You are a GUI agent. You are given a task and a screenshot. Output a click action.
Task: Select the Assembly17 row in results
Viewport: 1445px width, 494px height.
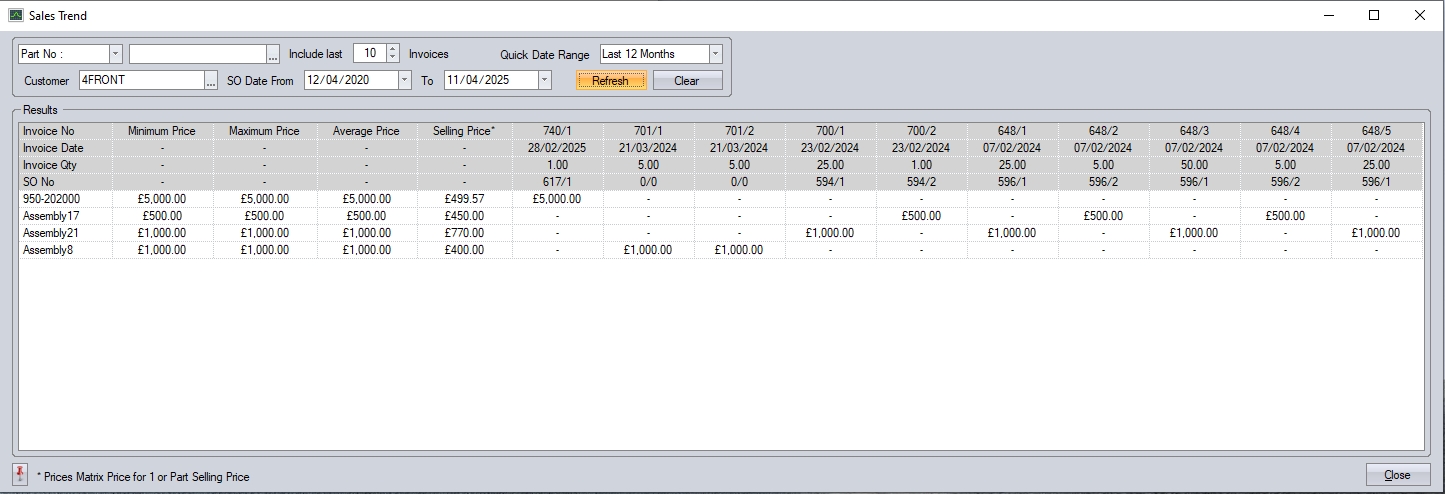coord(50,216)
